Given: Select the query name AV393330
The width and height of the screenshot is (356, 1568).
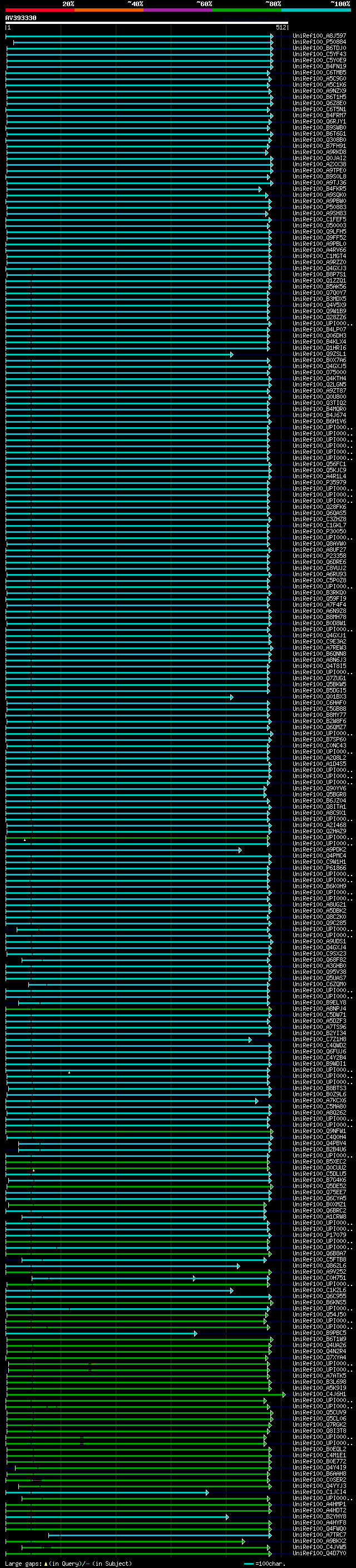Looking at the screenshot, I should click(21, 18).
